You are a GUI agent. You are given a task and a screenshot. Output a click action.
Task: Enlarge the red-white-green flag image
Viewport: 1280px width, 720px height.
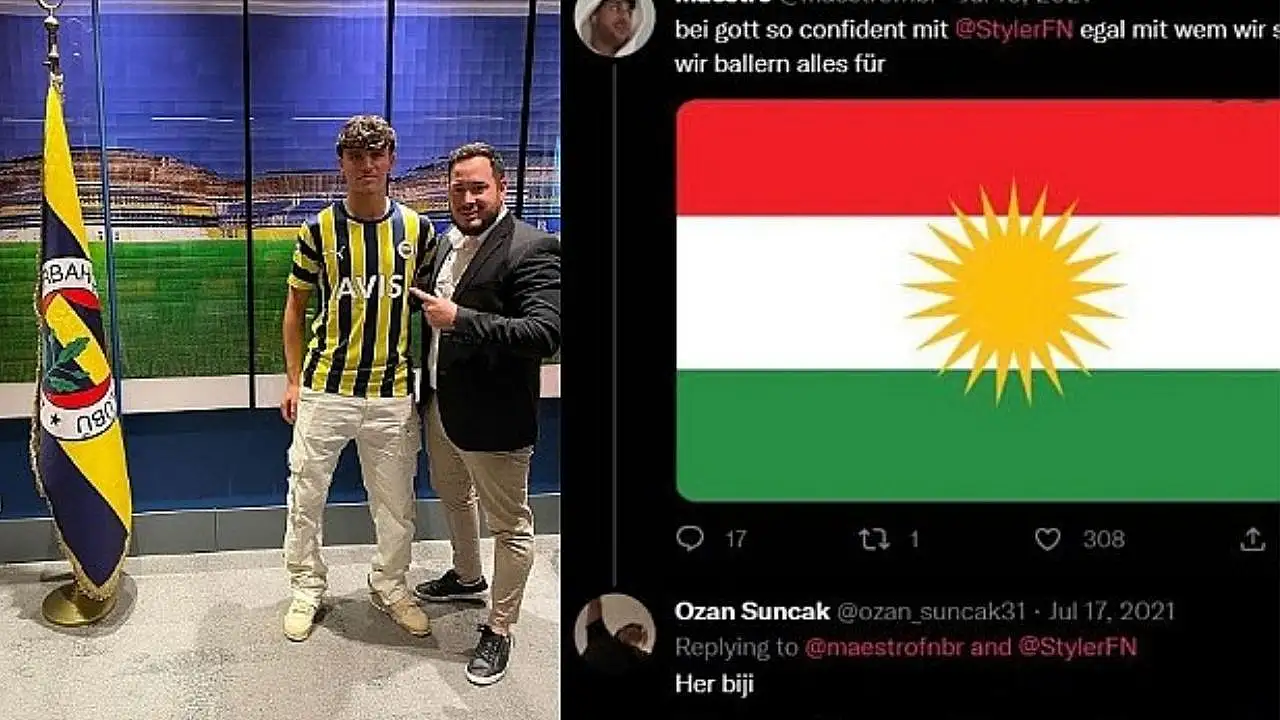click(978, 300)
